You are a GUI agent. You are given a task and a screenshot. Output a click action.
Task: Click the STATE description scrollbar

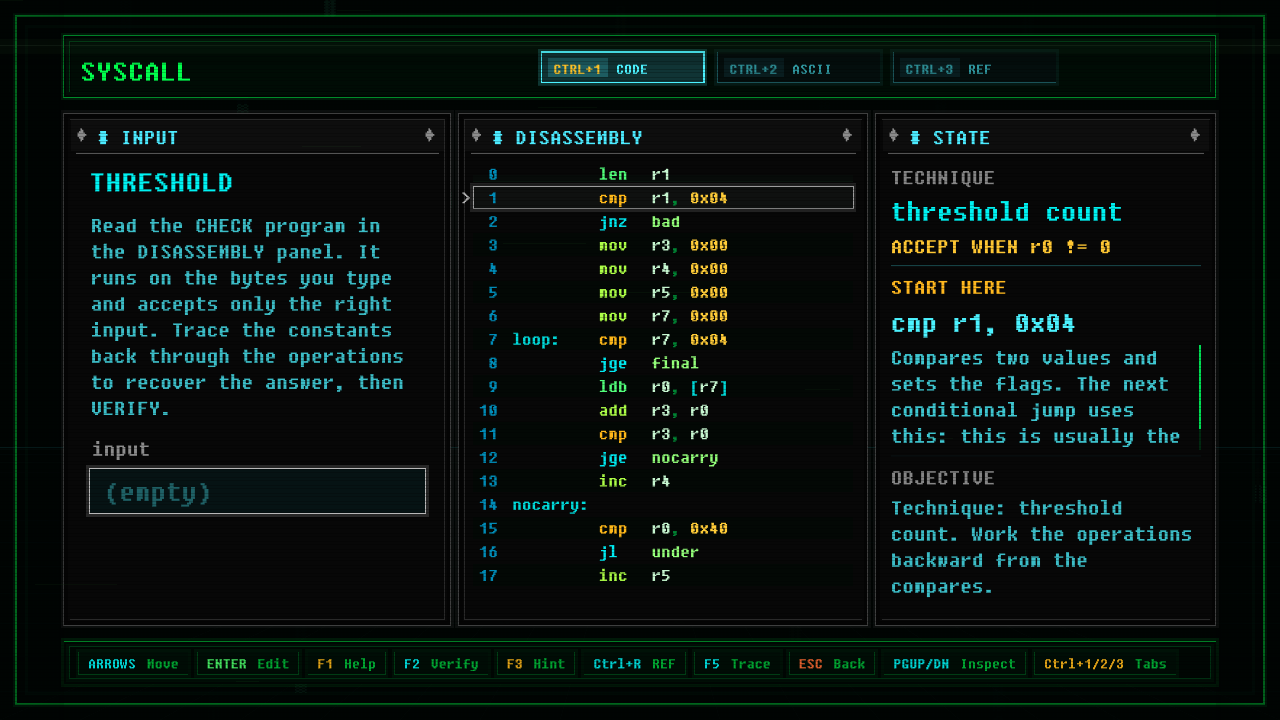pos(1199,399)
